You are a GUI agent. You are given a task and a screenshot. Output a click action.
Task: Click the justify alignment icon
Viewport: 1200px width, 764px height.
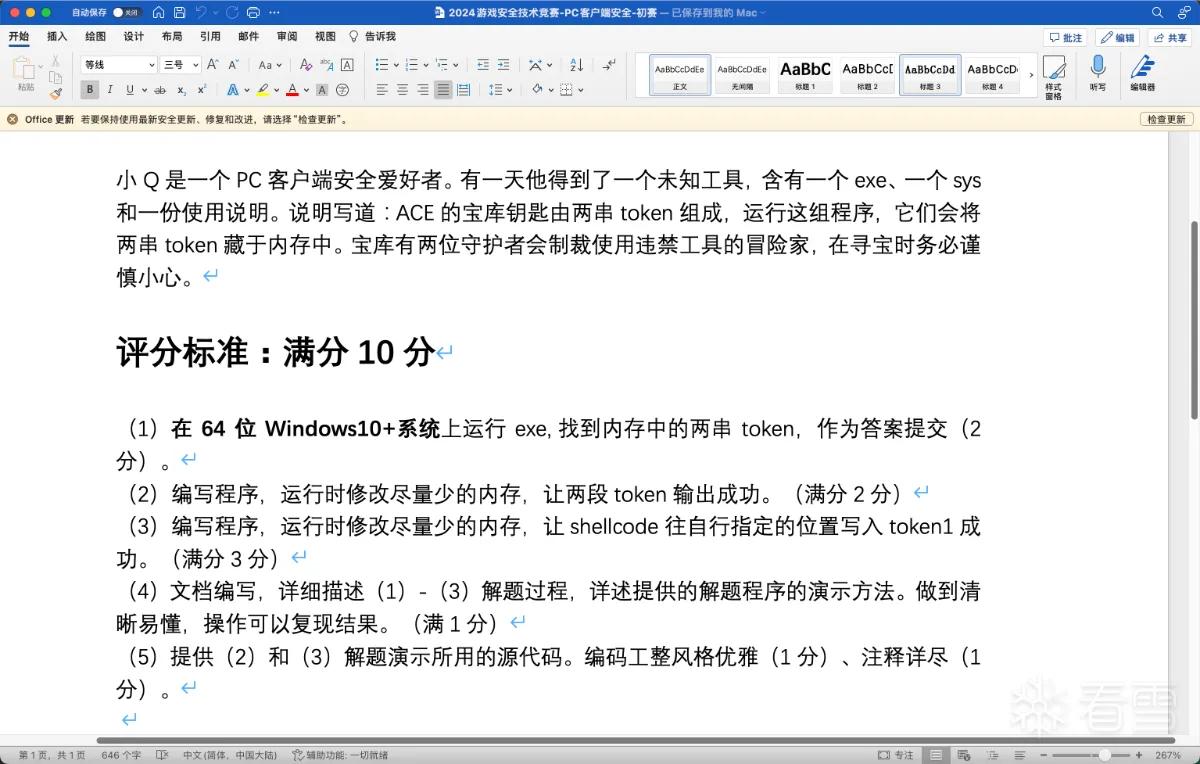pyautogui.click(x=443, y=90)
